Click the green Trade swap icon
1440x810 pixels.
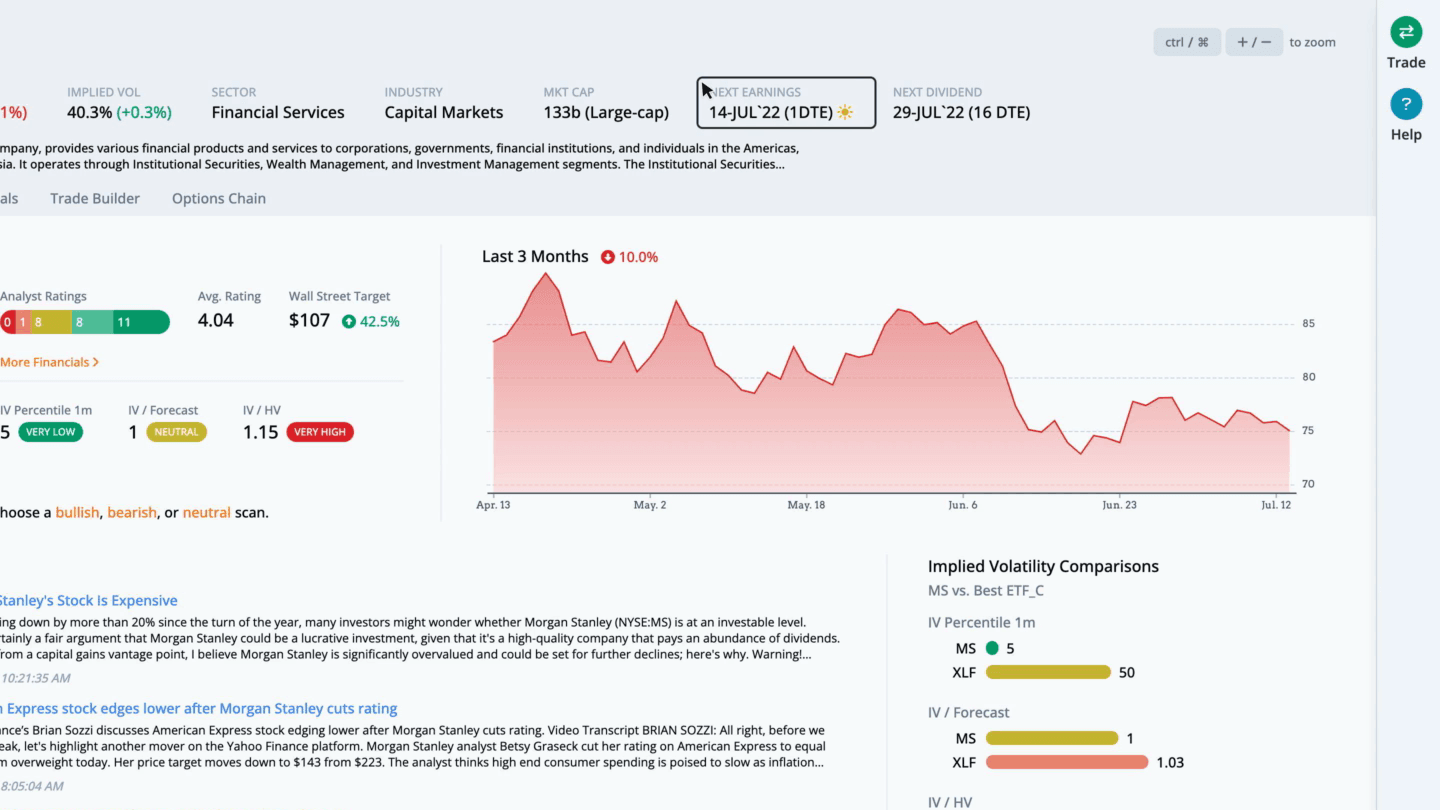pos(1406,32)
